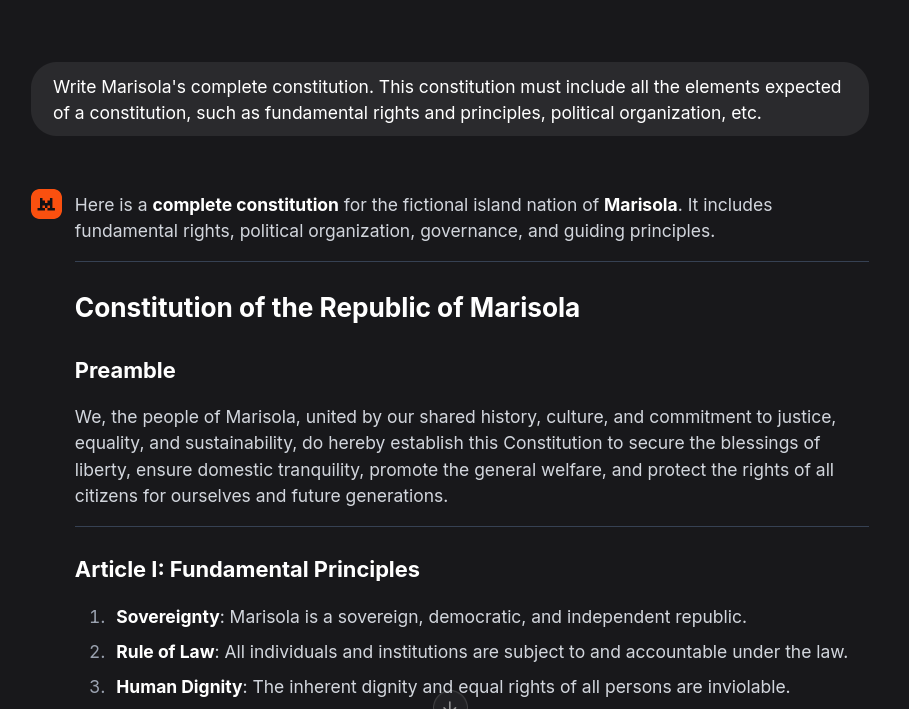This screenshot has width=909, height=709.
Task: Click list number 1 beside Sovereignty
Action: 97,617
